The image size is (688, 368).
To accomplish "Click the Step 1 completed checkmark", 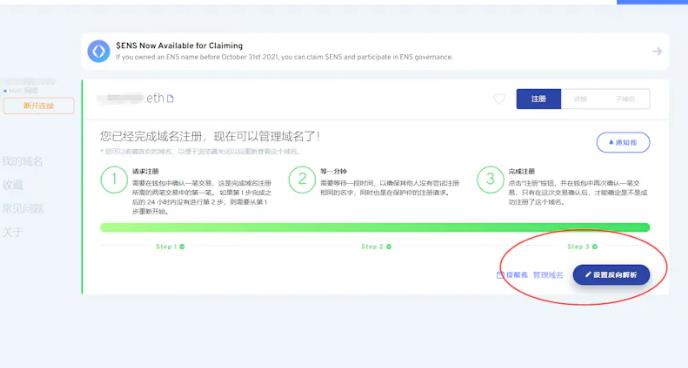I will 182,247.
